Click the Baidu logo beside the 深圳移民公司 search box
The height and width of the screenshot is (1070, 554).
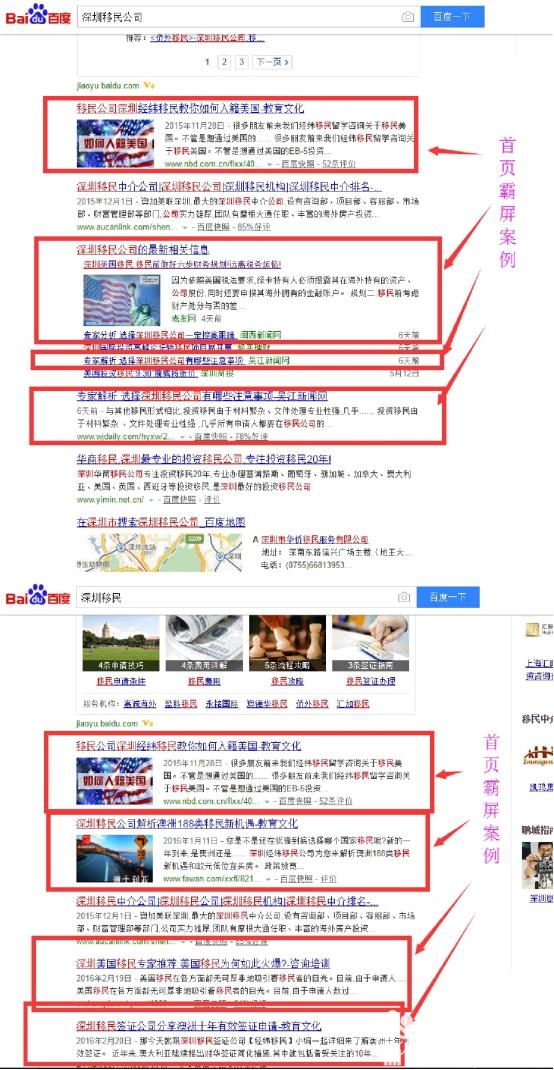(x=38, y=15)
